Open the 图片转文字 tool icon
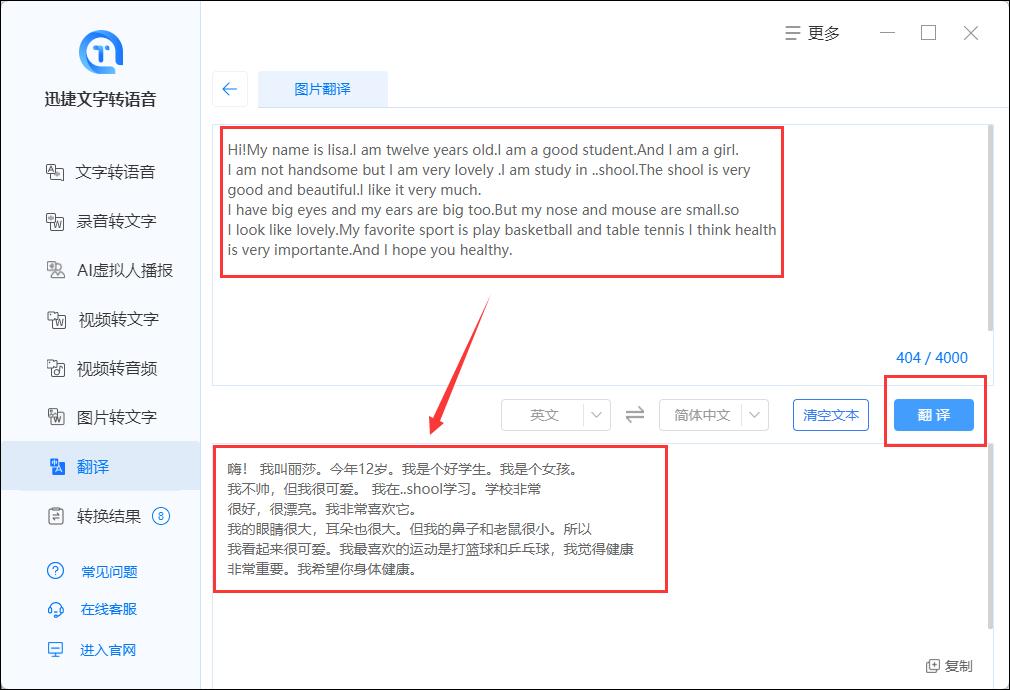 point(55,417)
